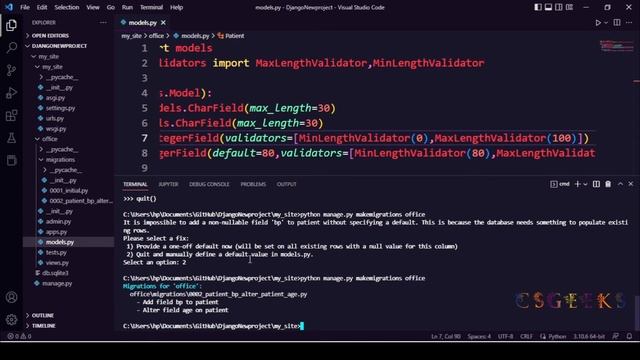Open db.sqlite3 in explorer
The height and width of the screenshot is (360, 640).
[55, 273]
